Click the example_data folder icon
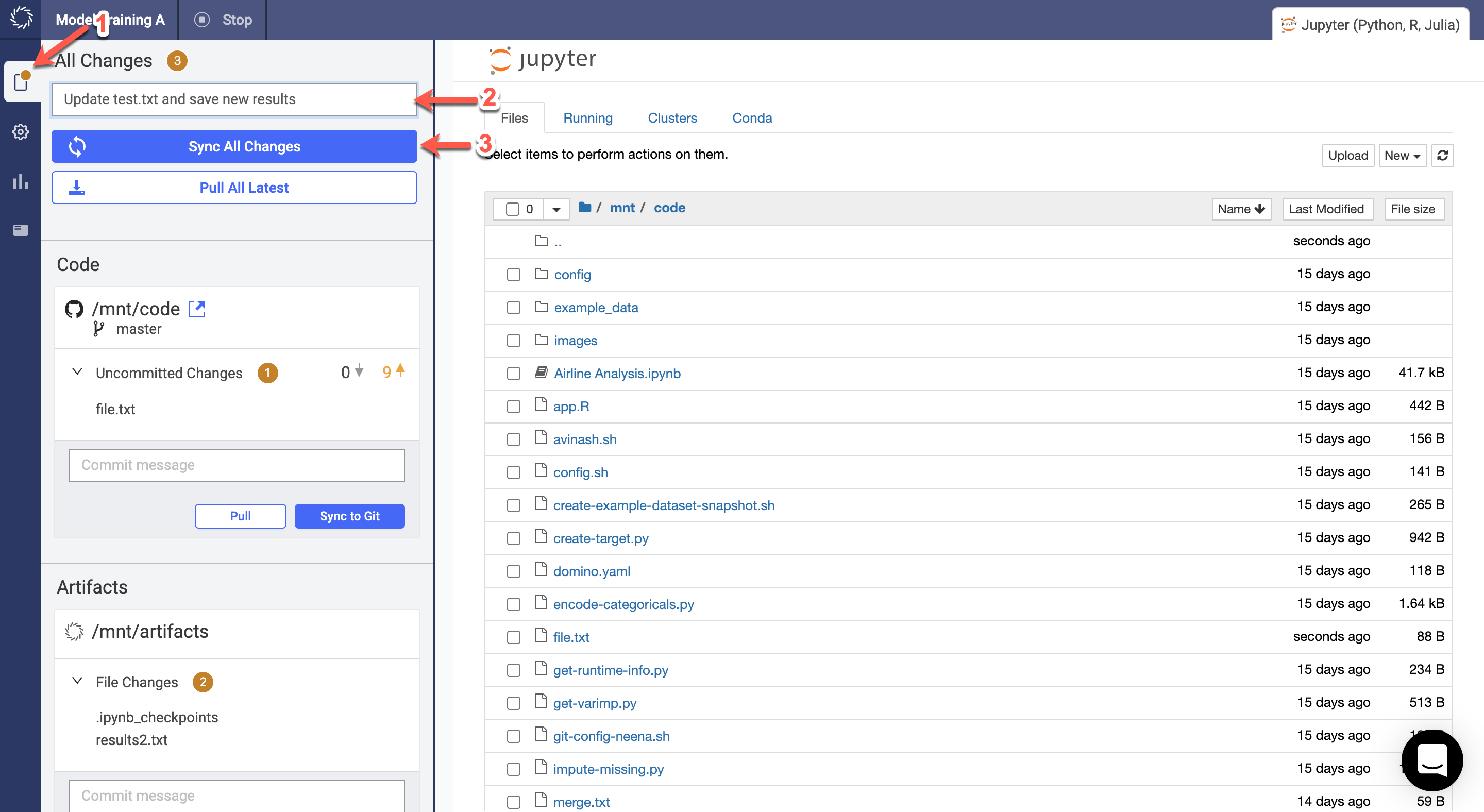This screenshot has height=812, width=1484. (541, 307)
